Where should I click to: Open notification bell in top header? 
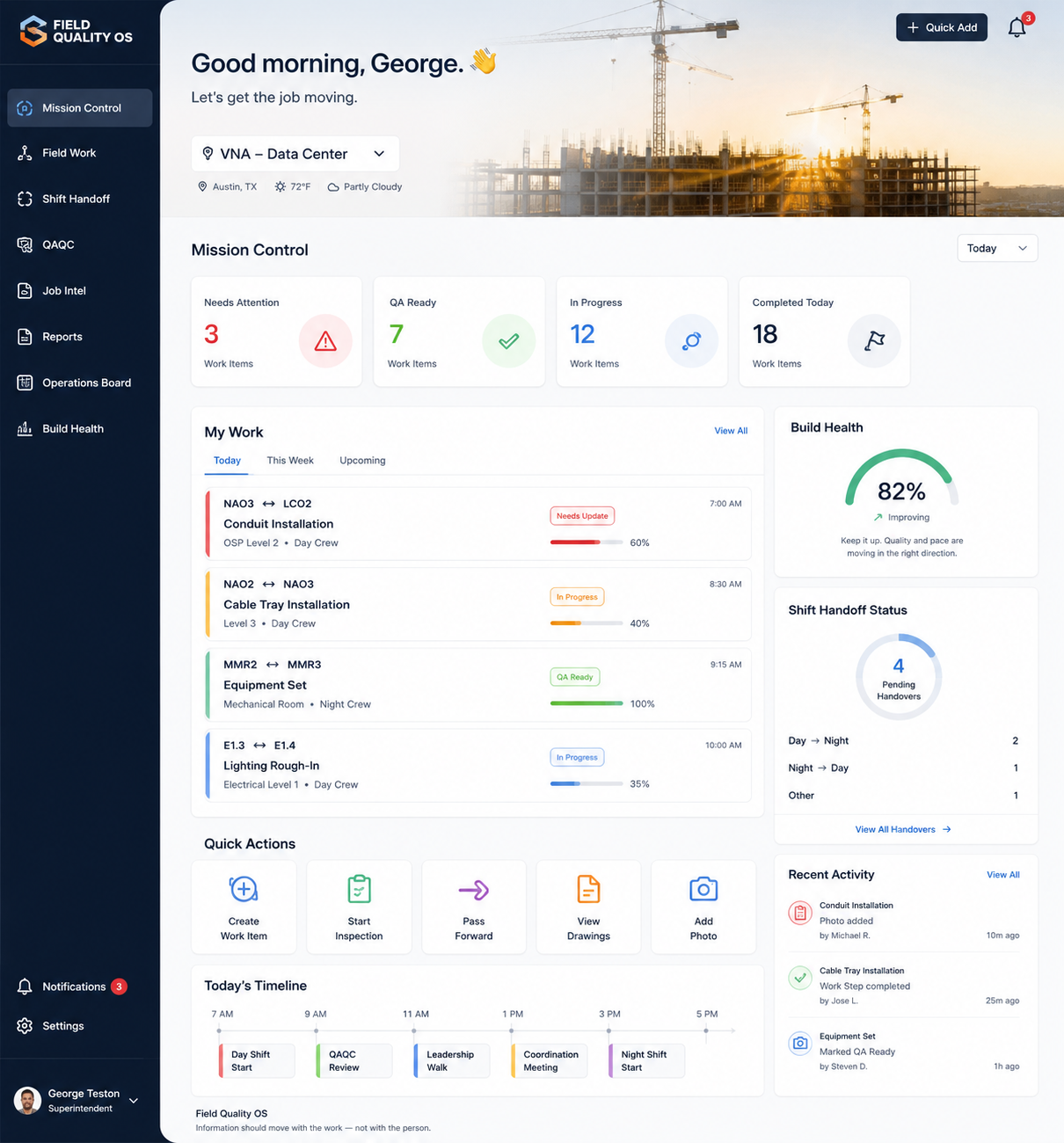click(x=1017, y=27)
